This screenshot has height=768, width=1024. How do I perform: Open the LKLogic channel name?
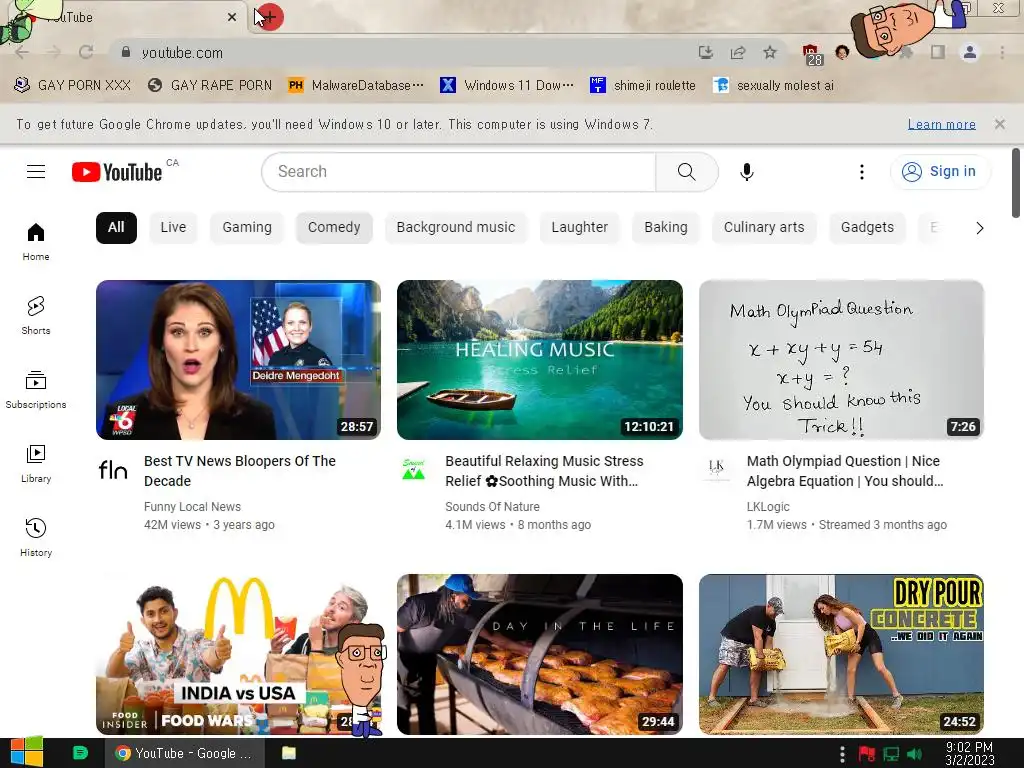(768, 507)
